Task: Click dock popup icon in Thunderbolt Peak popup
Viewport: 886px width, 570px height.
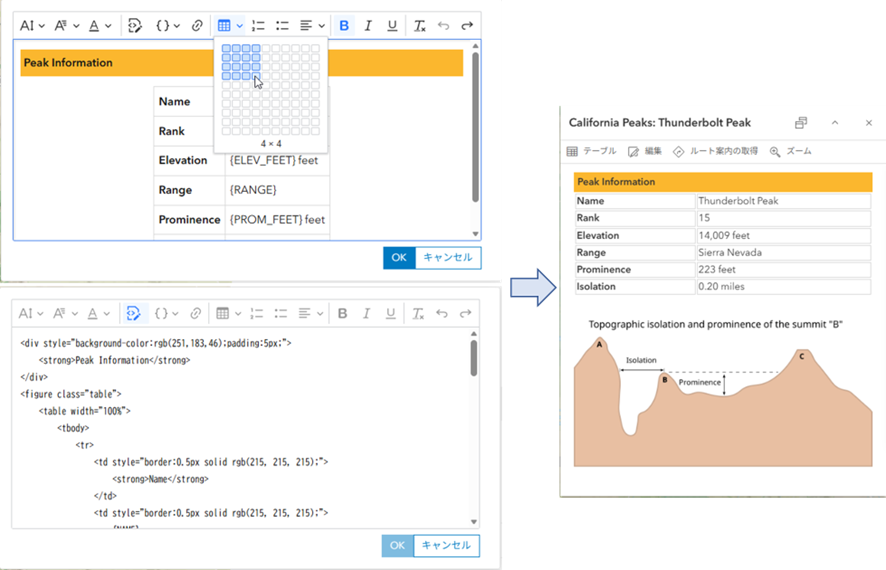Action: 801,123
